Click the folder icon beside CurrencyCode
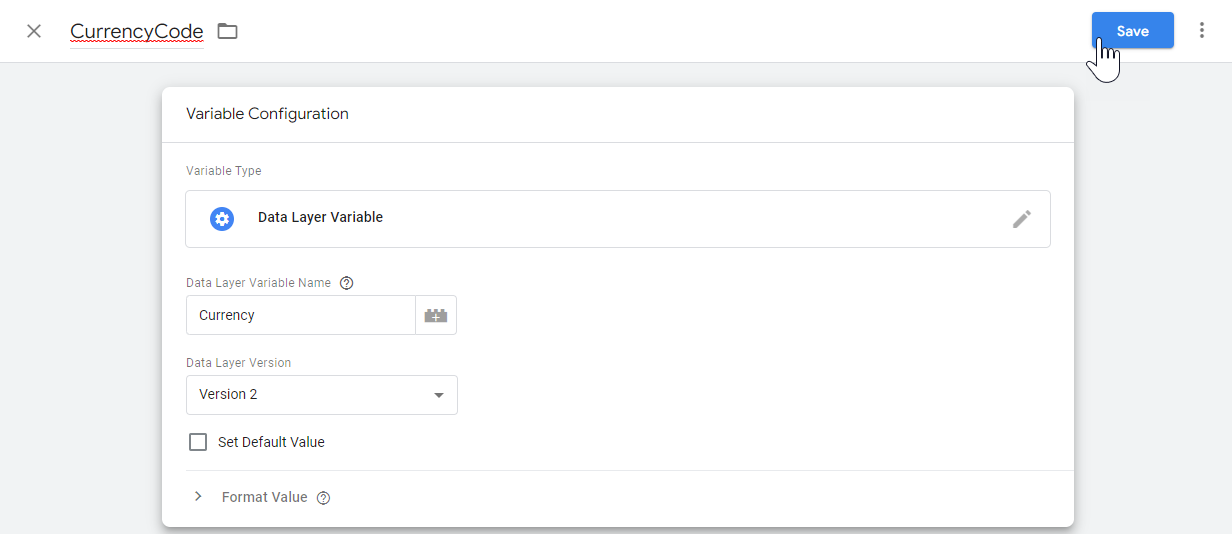Screen dimensions: 1232x534 point(228,31)
